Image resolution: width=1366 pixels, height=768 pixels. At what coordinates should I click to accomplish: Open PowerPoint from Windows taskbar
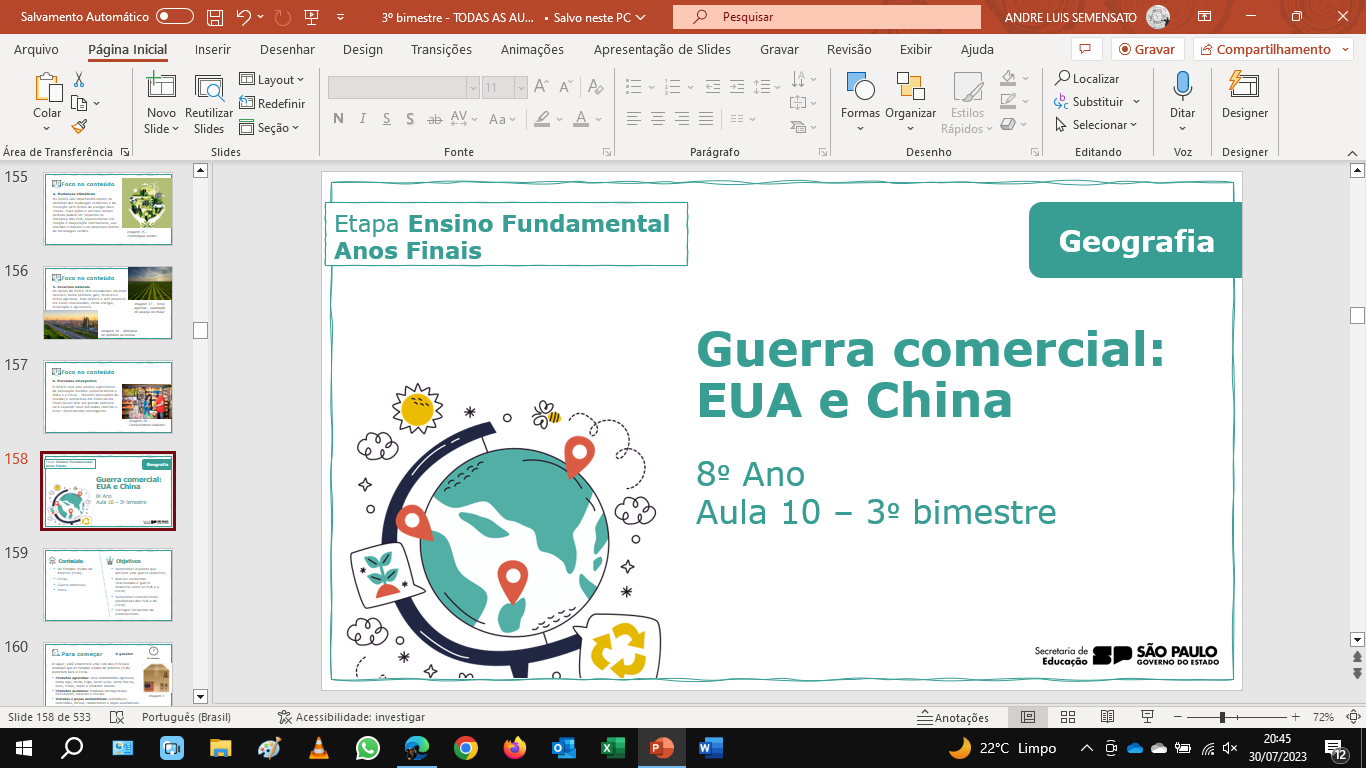click(x=662, y=747)
